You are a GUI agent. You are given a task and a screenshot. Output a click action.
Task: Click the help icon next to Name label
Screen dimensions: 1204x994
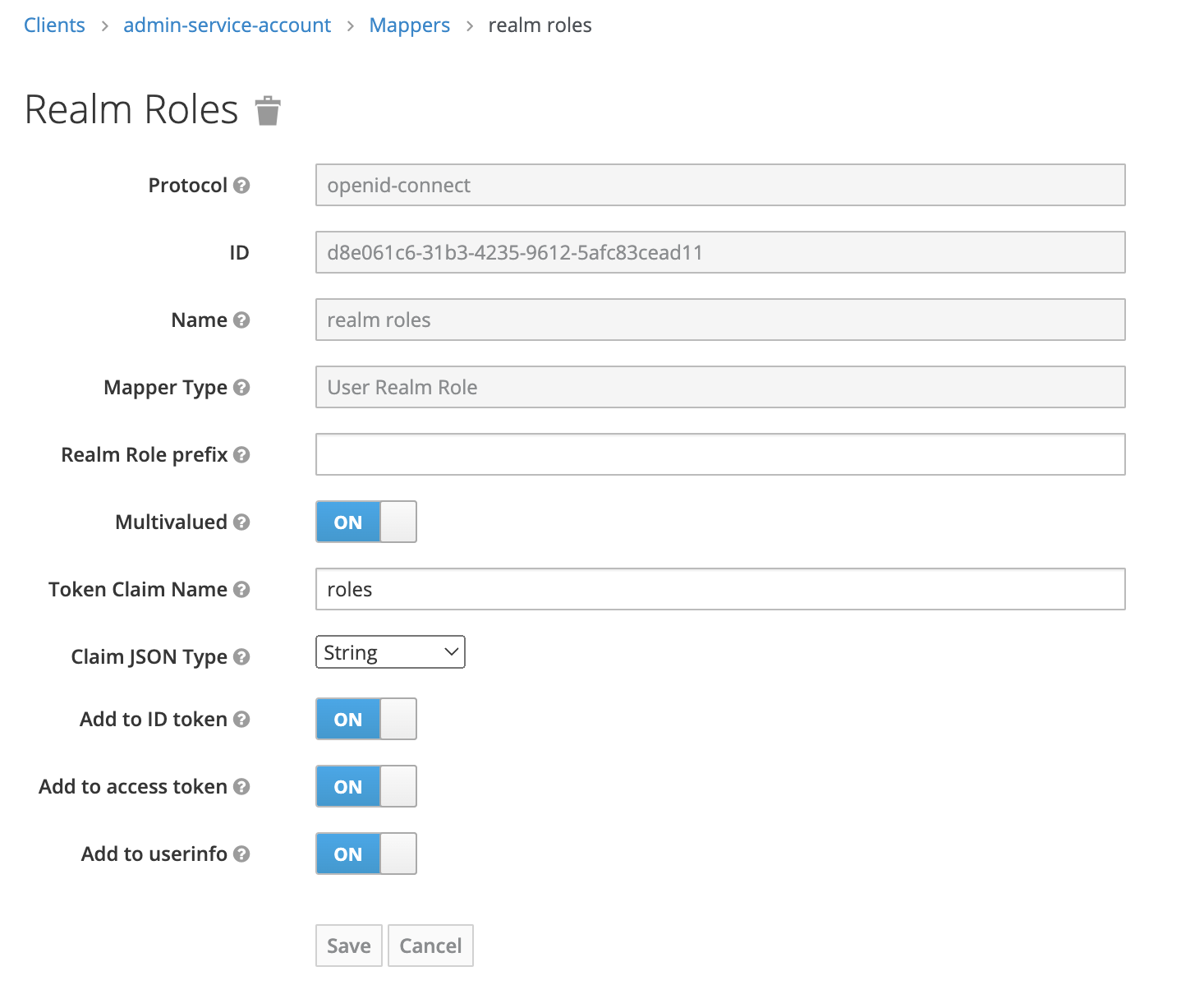[241, 320]
